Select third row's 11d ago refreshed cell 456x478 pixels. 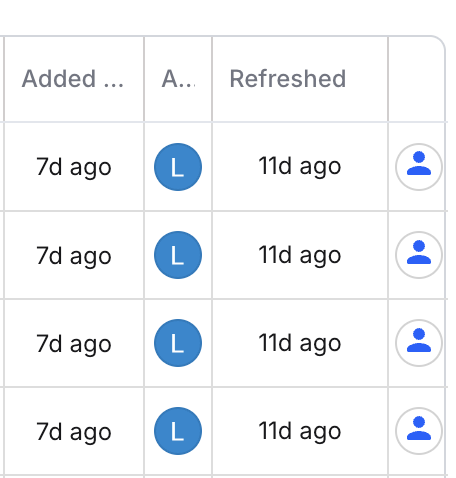300,343
